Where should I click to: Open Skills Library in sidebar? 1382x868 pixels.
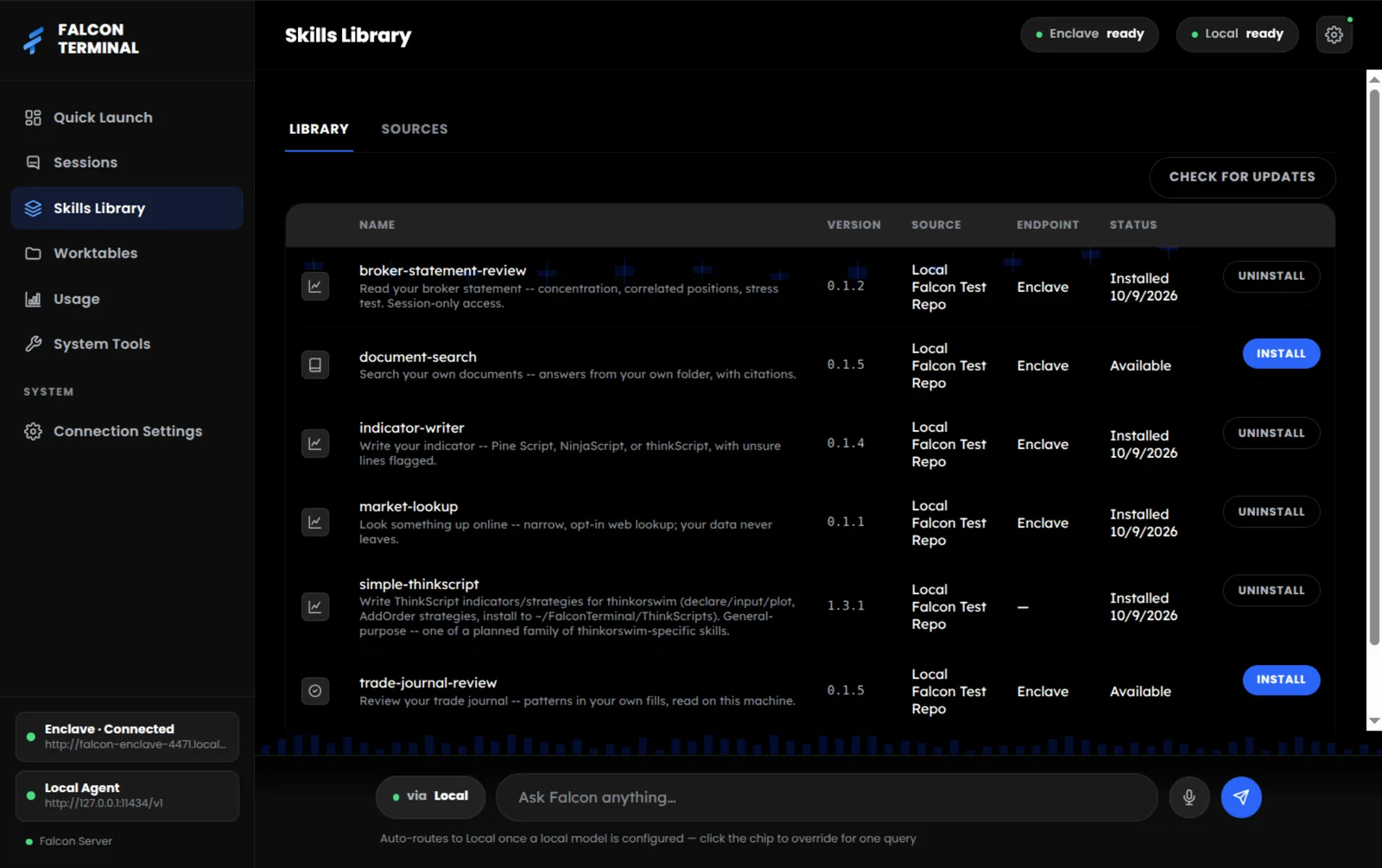tap(127, 208)
